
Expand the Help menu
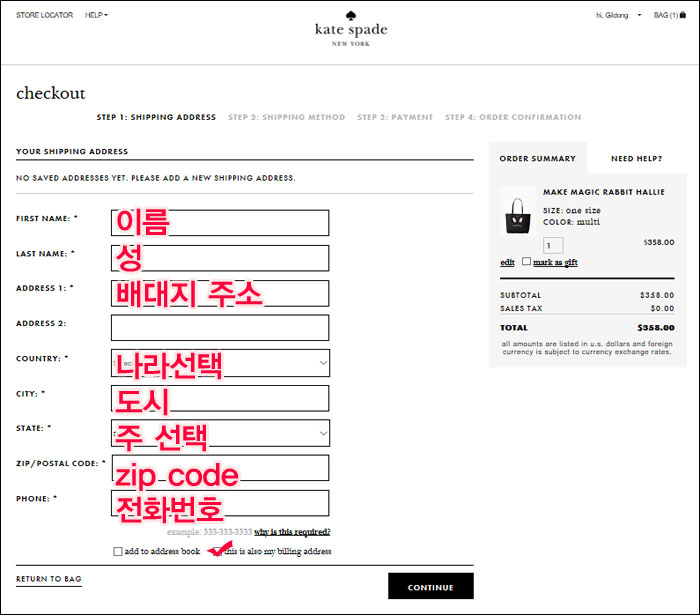click(x=96, y=15)
